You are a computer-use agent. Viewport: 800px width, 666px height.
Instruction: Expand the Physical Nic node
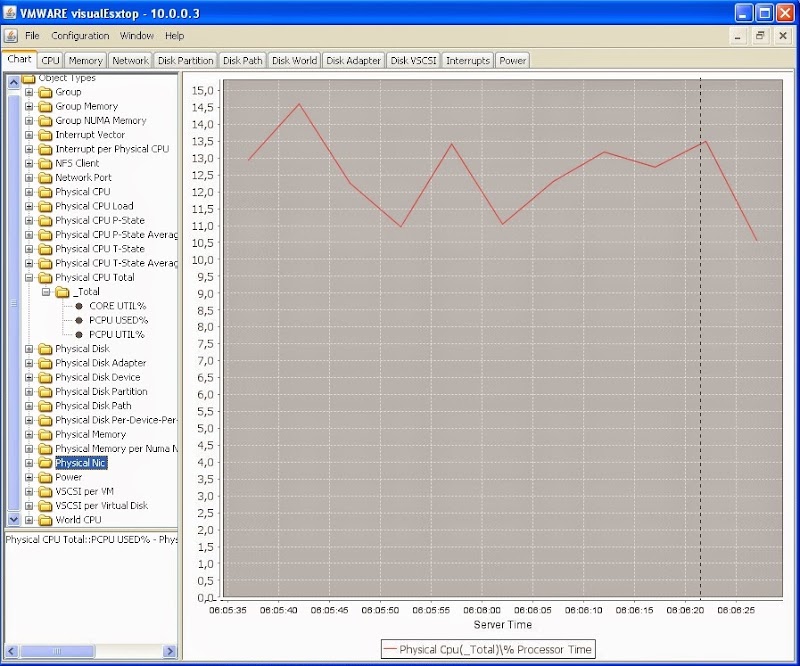pos(29,463)
